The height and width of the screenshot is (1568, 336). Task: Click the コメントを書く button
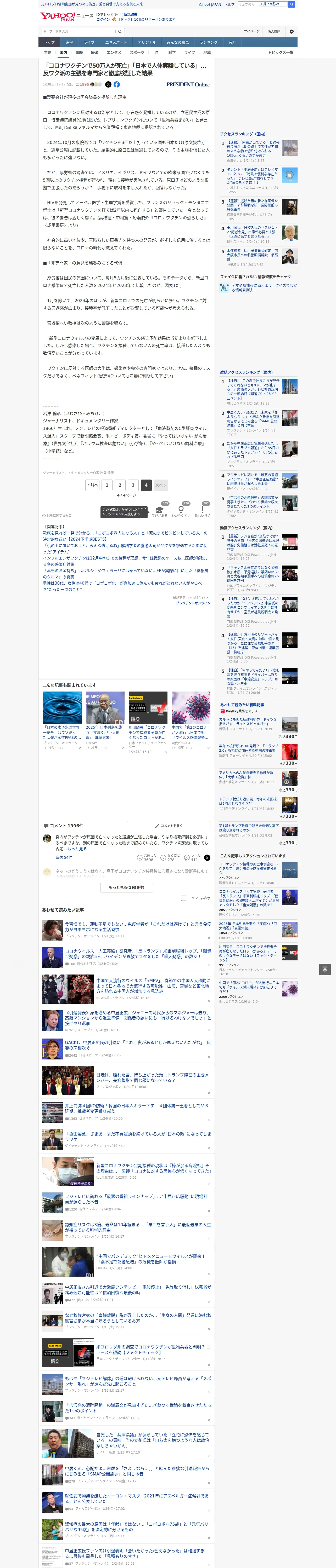pyautogui.click(x=168, y=826)
